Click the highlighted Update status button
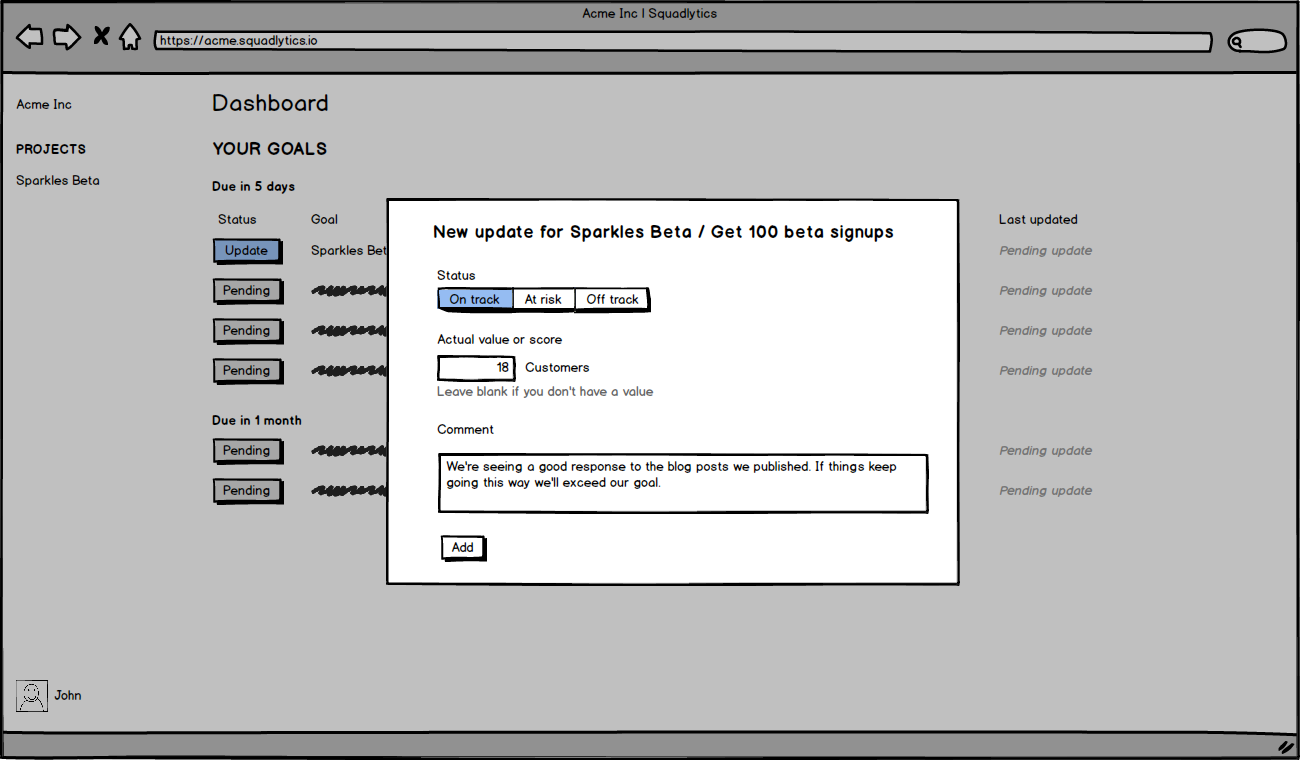This screenshot has height=760, width=1300. pyautogui.click(x=247, y=251)
